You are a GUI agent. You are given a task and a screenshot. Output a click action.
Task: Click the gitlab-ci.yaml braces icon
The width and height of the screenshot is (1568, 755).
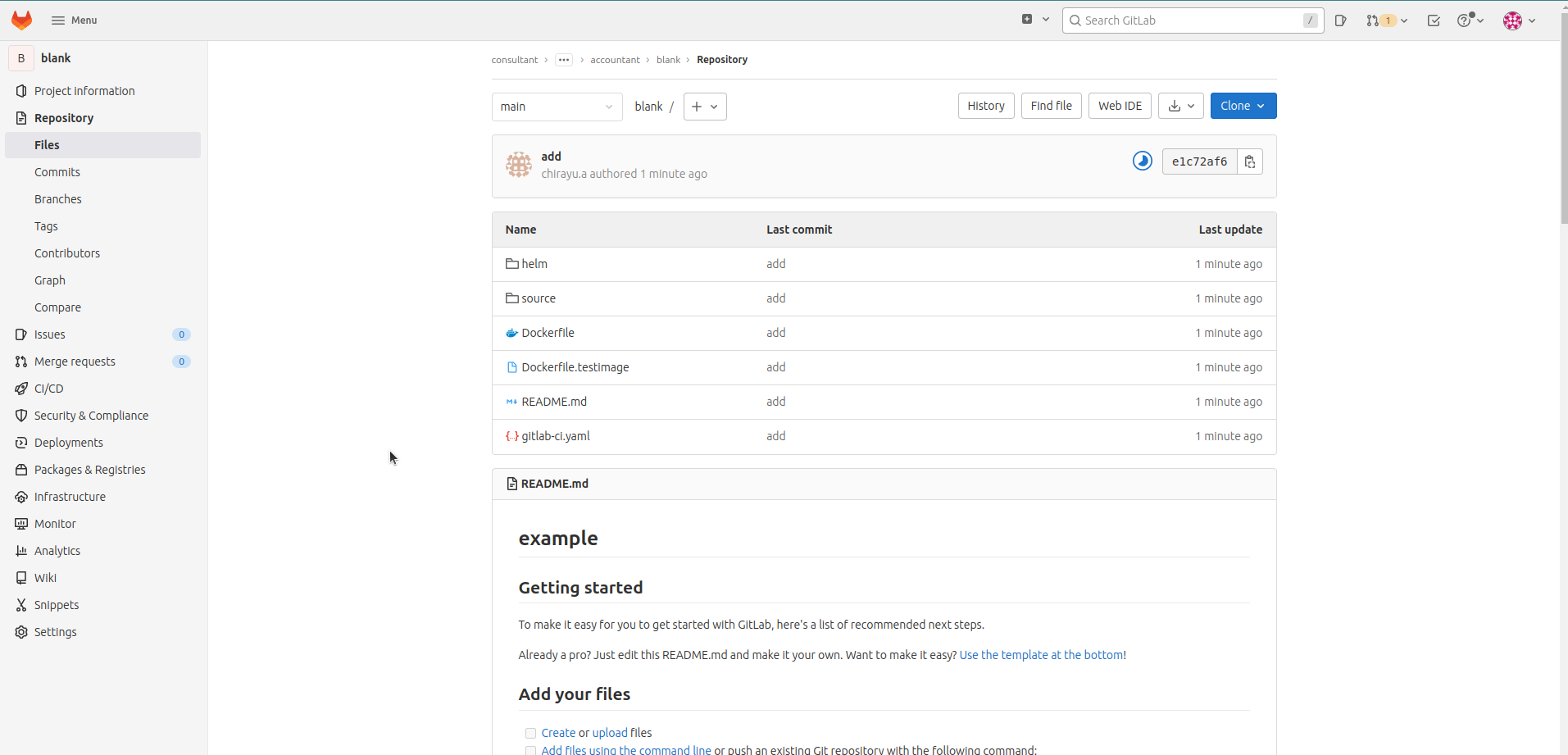(x=512, y=436)
